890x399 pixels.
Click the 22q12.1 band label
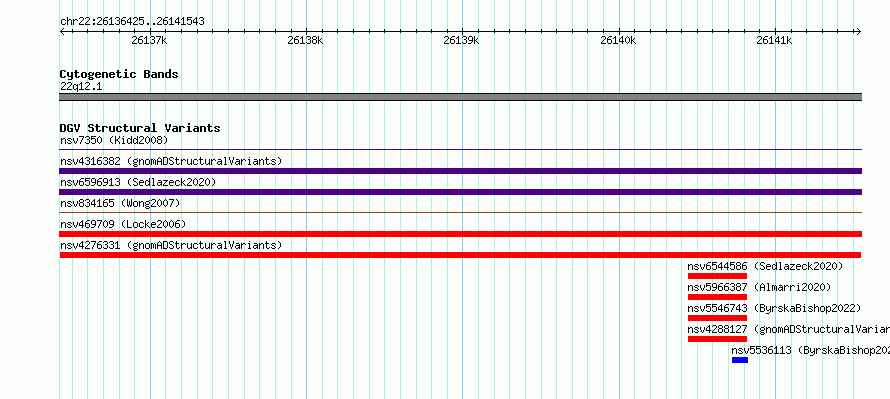(x=81, y=87)
